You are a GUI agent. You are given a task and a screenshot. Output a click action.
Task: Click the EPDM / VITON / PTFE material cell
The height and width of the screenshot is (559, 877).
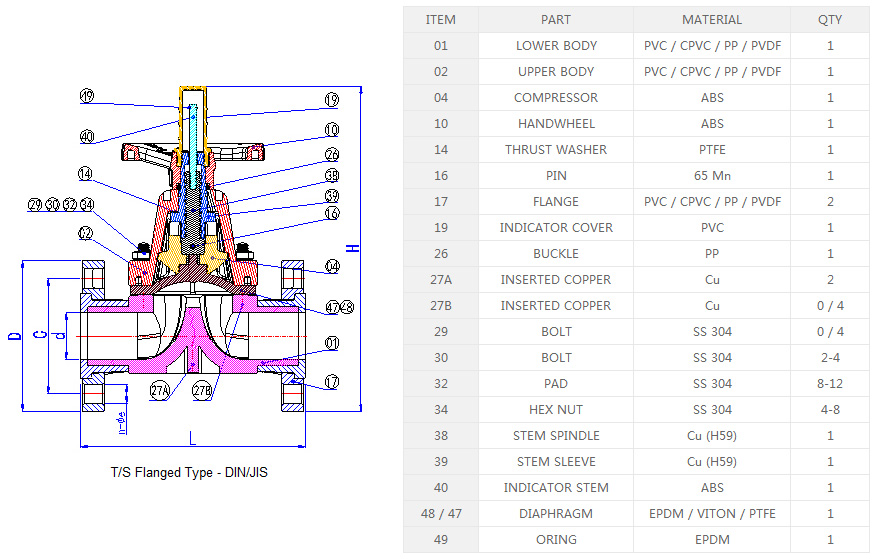click(x=712, y=513)
